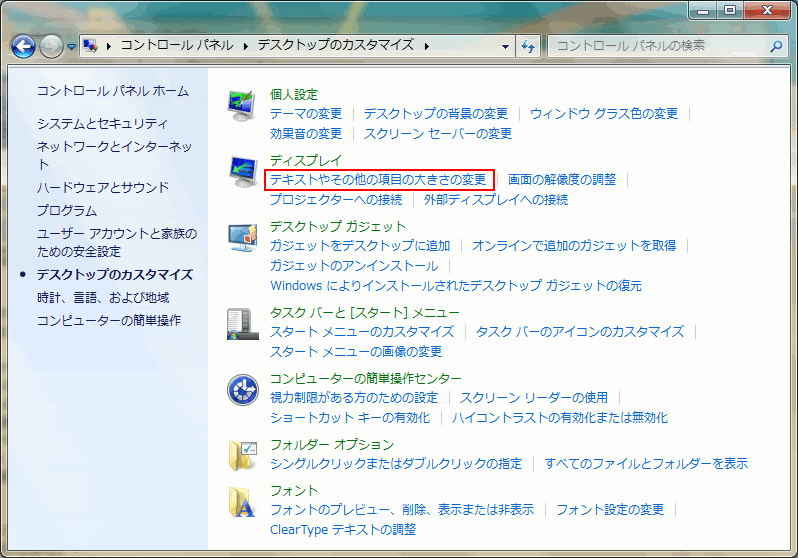The height and width of the screenshot is (558, 798).
Task: Click the search magnifier icon
Action: coord(776,46)
